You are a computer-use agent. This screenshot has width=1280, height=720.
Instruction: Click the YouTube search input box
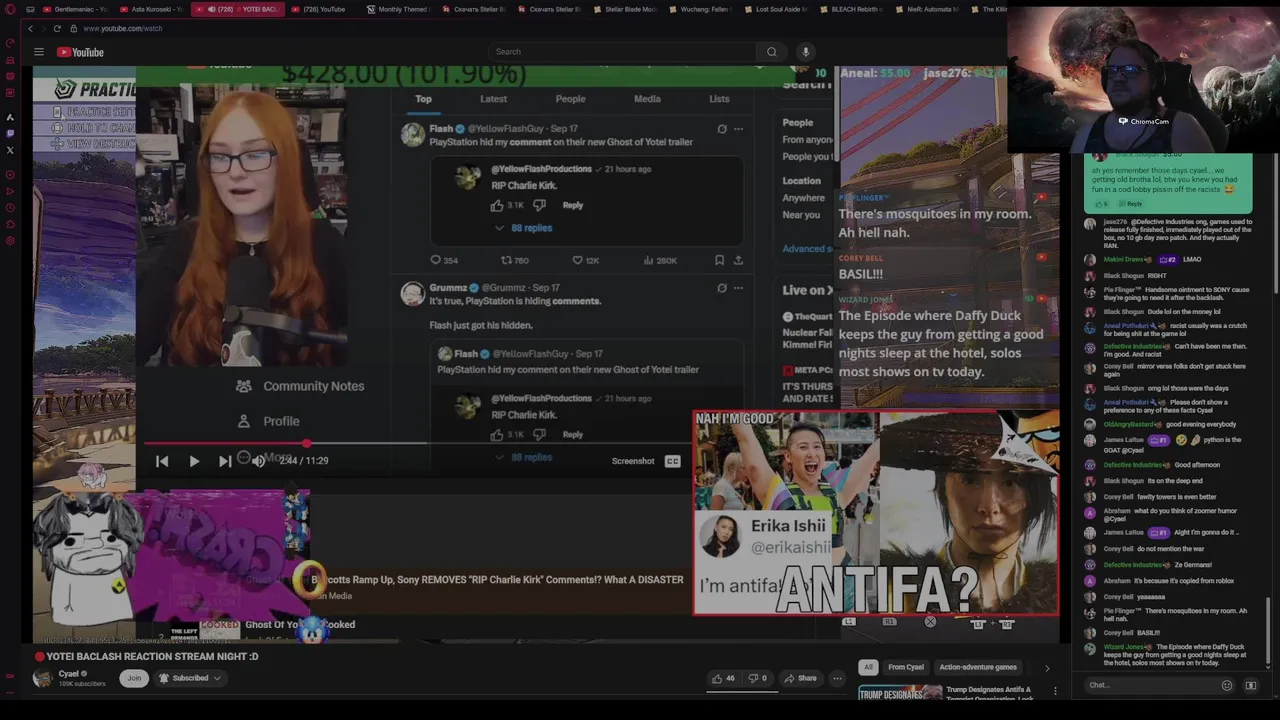point(620,52)
